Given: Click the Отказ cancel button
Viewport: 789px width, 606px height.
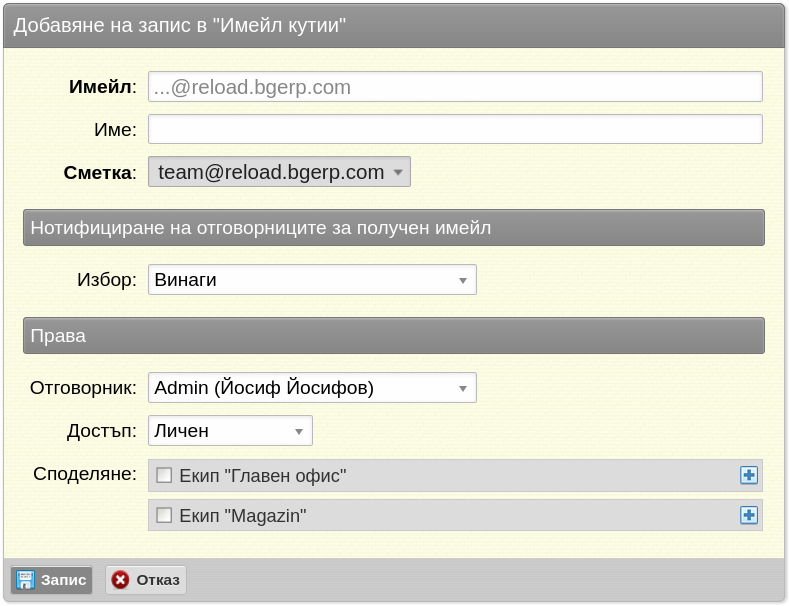Looking at the screenshot, I should pos(146,580).
